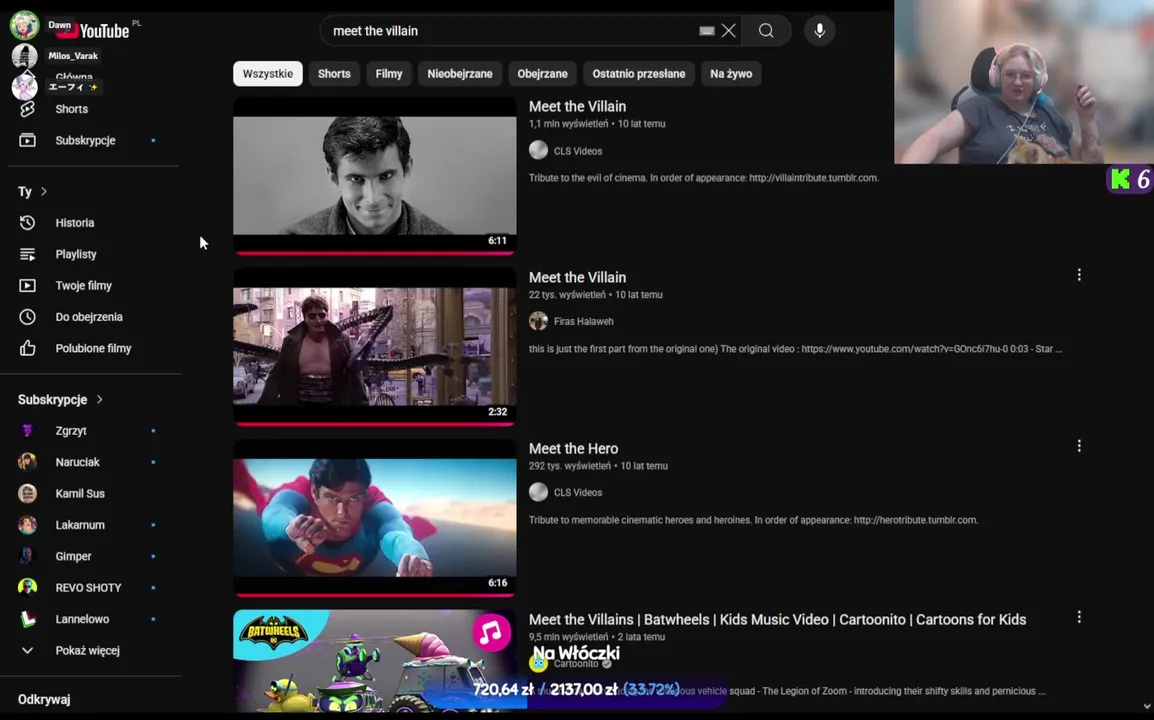This screenshot has width=1154, height=720.
Task: Open Zgrzyt channel subscription
Action: (x=71, y=431)
